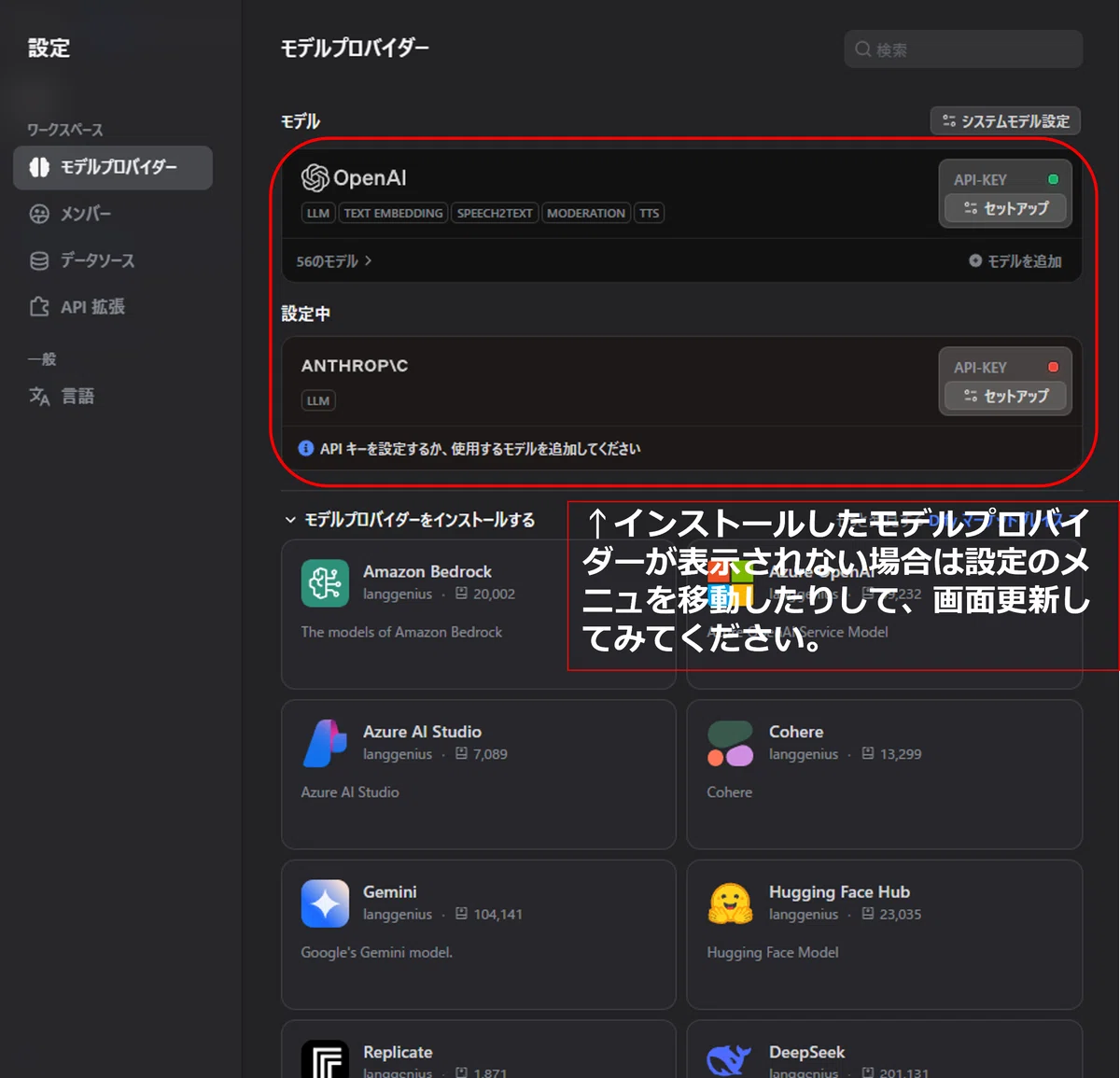
Task: Click the puzzle icon beside API 拡張
Action: tap(39, 307)
